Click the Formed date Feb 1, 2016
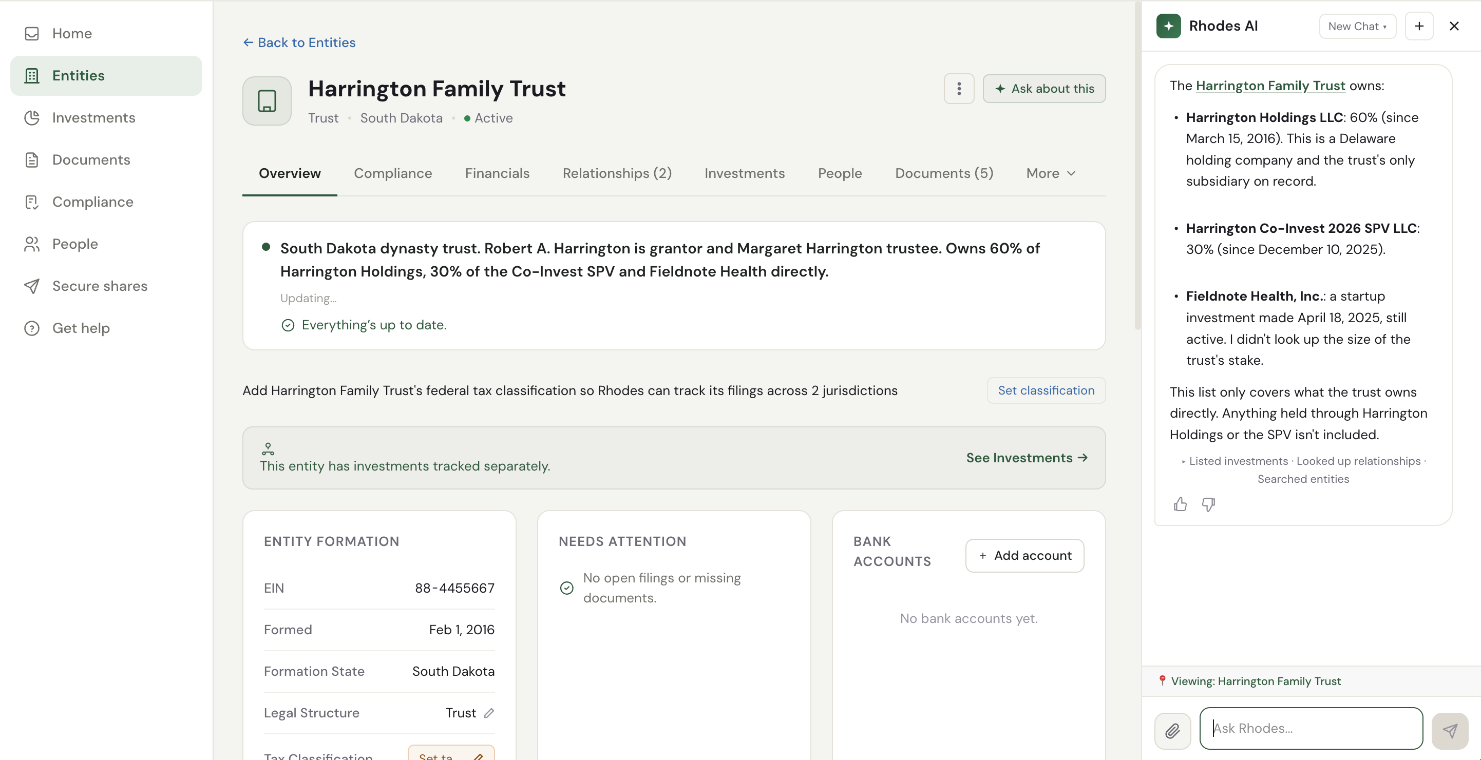Viewport: 1481px width, 760px height. 462,630
